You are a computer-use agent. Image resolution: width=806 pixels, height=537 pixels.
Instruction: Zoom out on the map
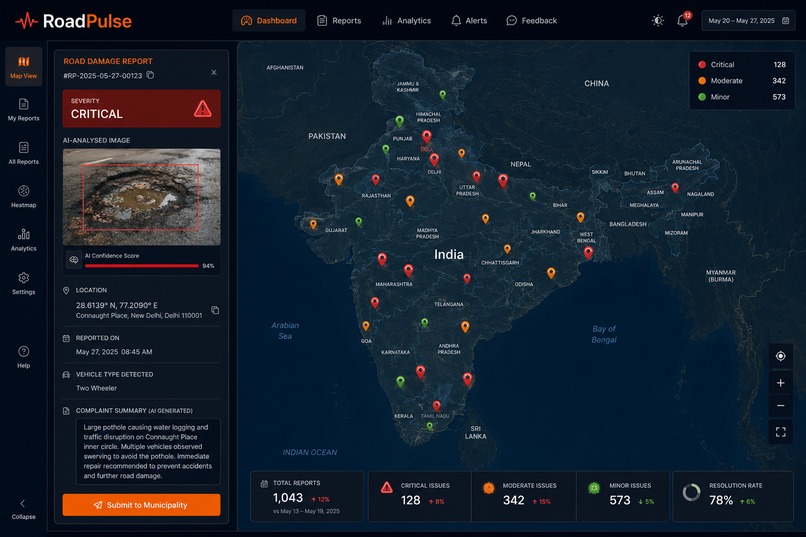click(780, 405)
